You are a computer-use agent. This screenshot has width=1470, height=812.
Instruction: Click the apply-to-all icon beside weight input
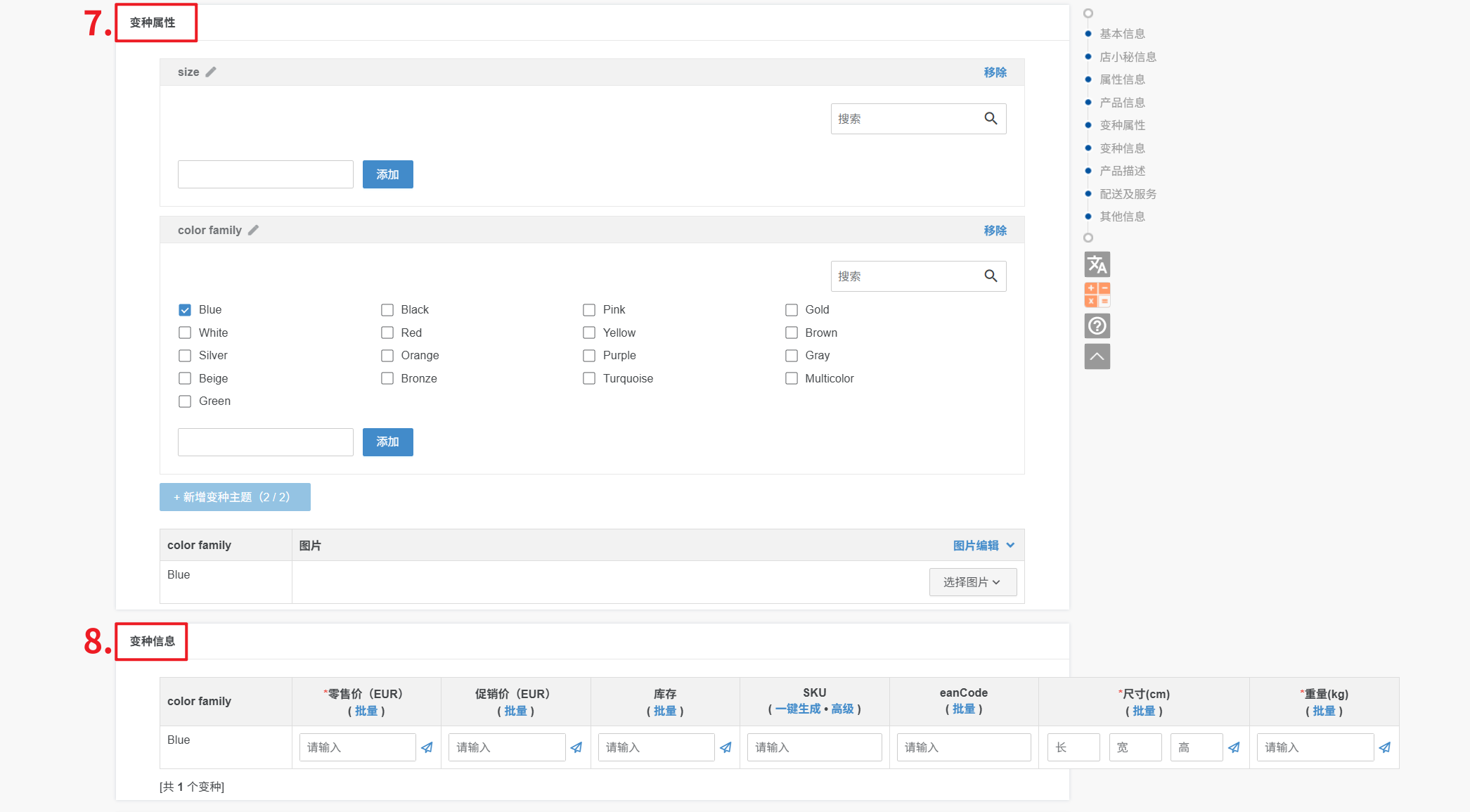coord(1384,747)
